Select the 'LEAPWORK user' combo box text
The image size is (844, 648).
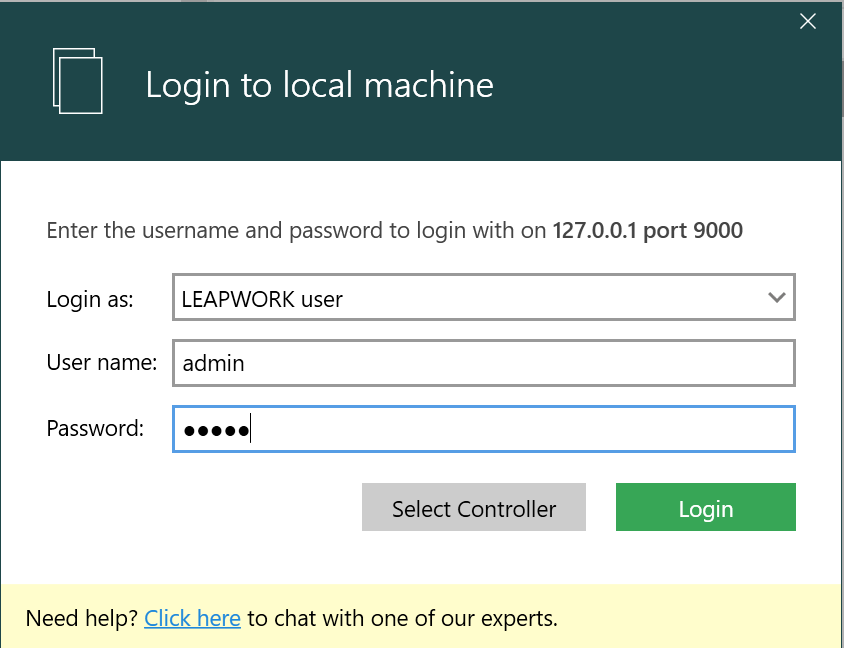tap(263, 298)
